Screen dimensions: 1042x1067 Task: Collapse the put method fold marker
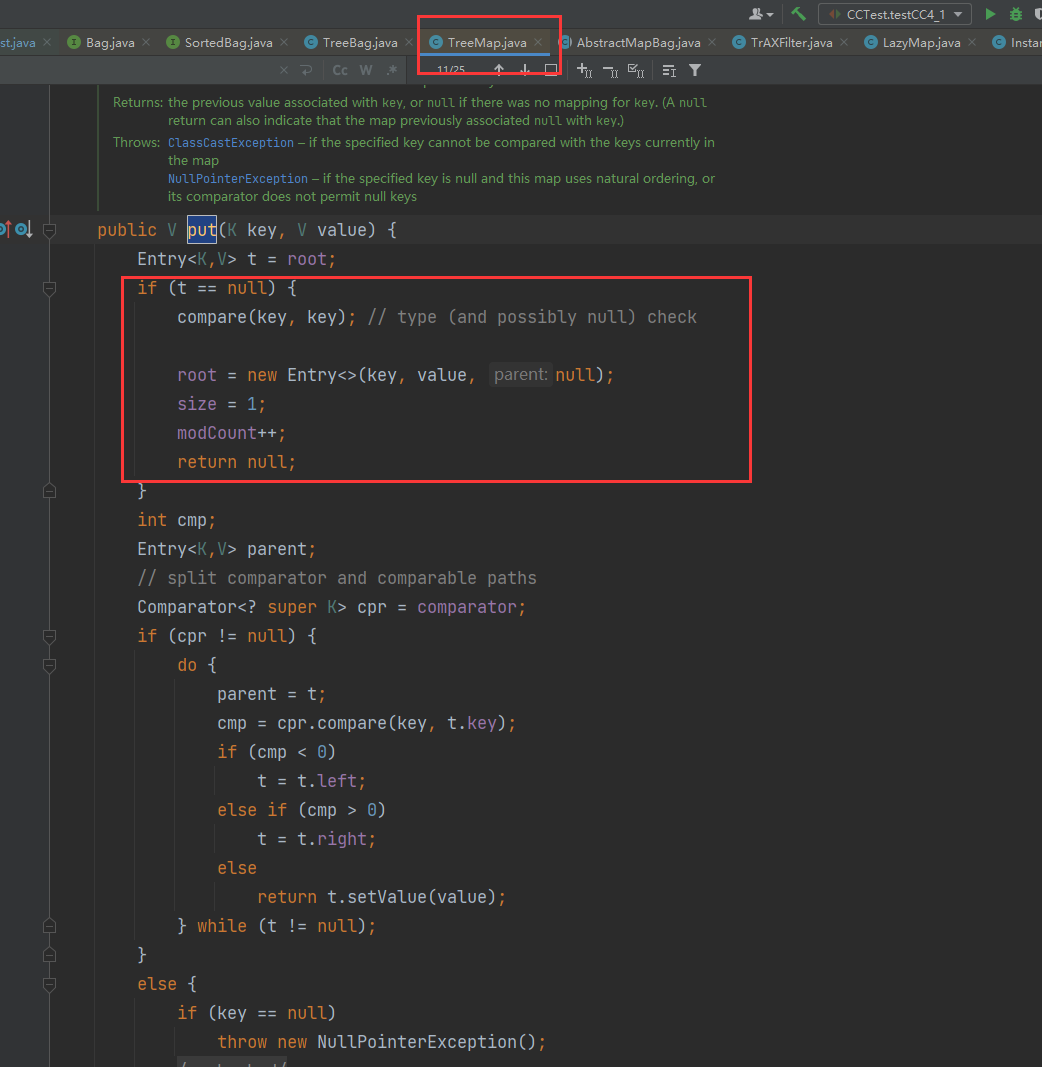coord(49,231)
